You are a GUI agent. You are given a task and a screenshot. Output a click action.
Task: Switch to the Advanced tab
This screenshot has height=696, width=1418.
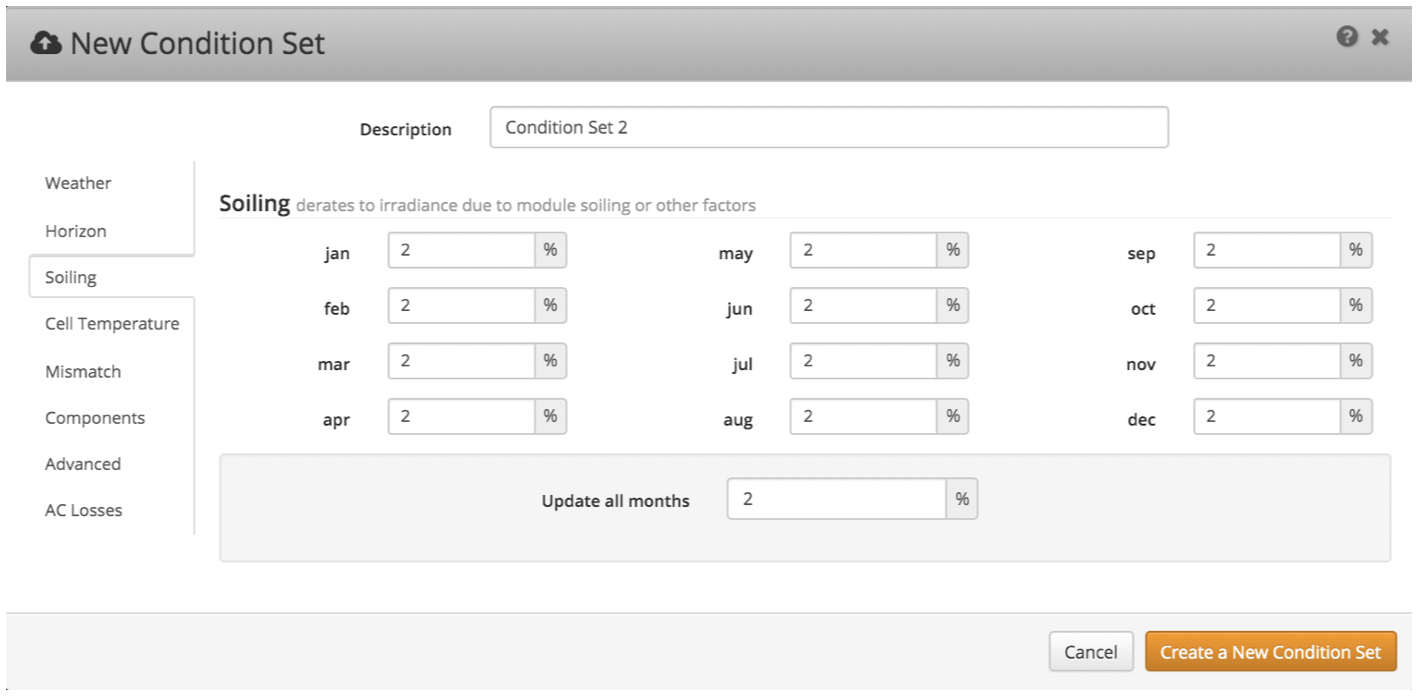coord(83,464)
